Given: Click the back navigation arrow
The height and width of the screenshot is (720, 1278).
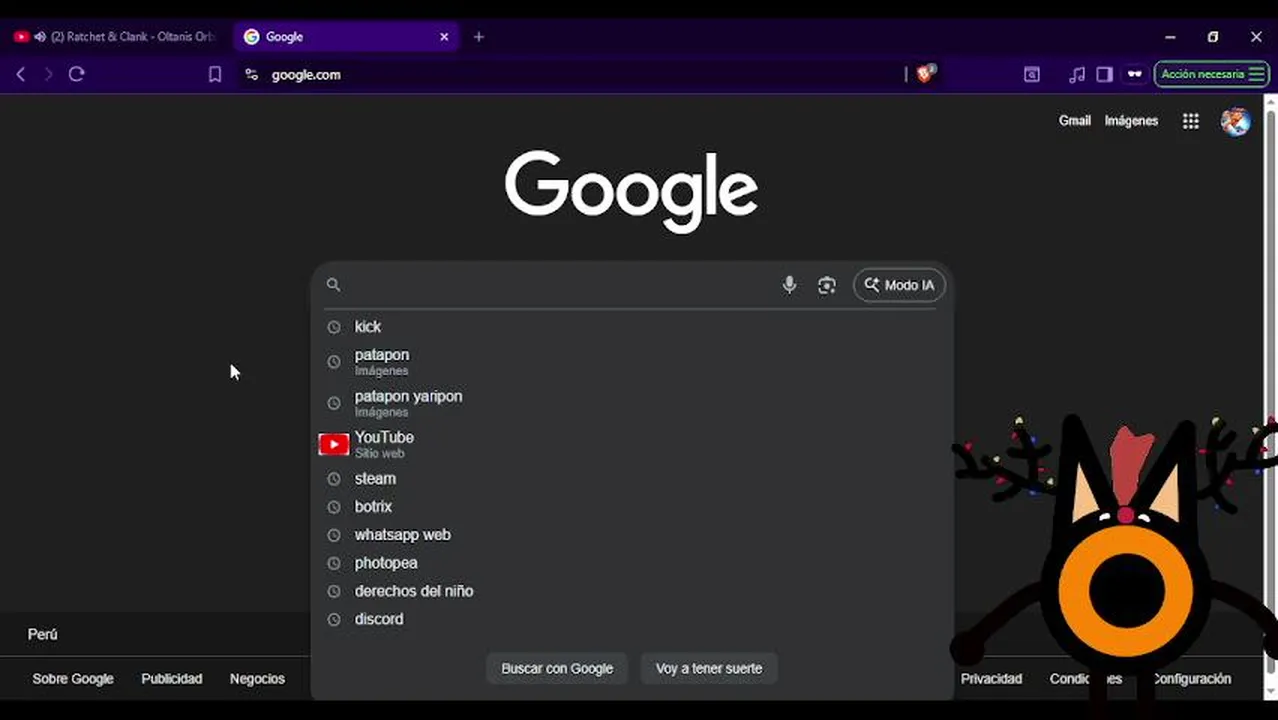Looking at the screenshot, I should pos(20,74).
